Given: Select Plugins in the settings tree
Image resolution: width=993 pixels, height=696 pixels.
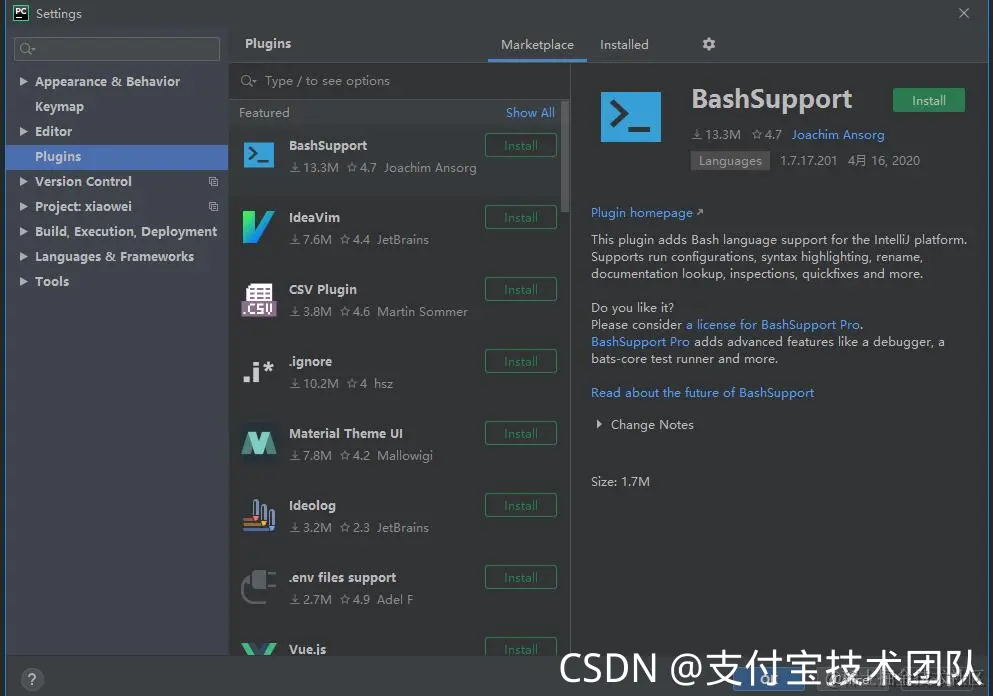Looking at the screenshot, I should (x=117, y=156).
